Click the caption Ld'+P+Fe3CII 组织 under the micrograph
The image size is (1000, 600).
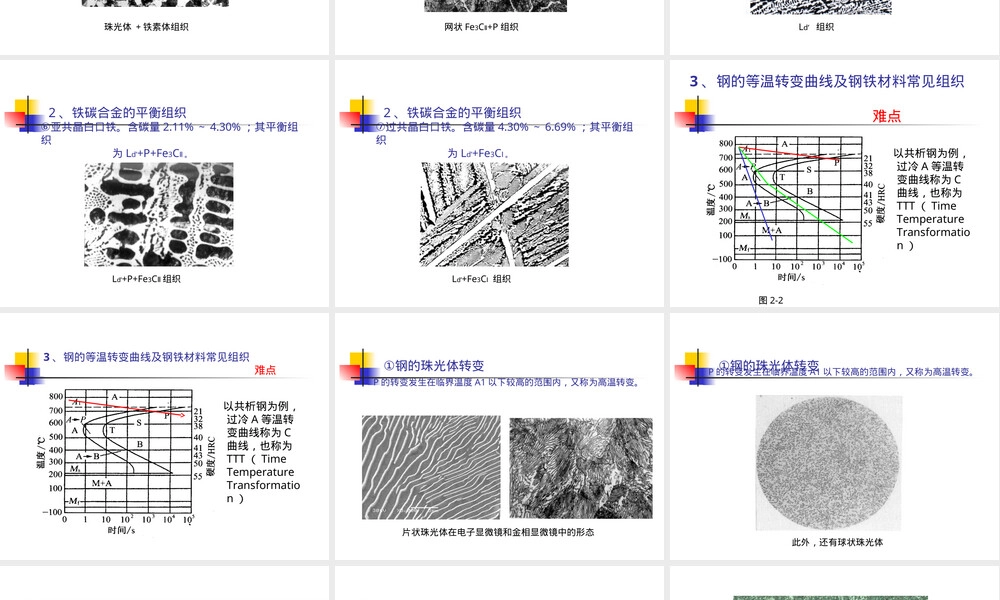(146, 279)
